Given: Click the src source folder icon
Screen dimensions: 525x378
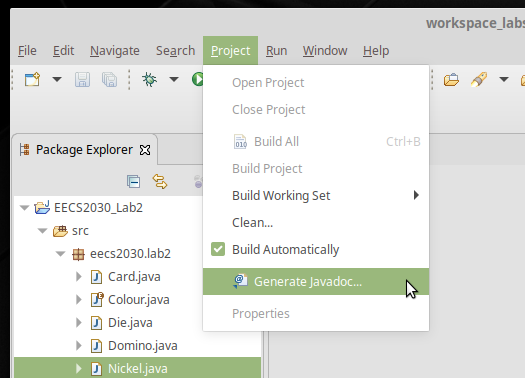Looking at the screenshot, I should click(x=60, y=231).
